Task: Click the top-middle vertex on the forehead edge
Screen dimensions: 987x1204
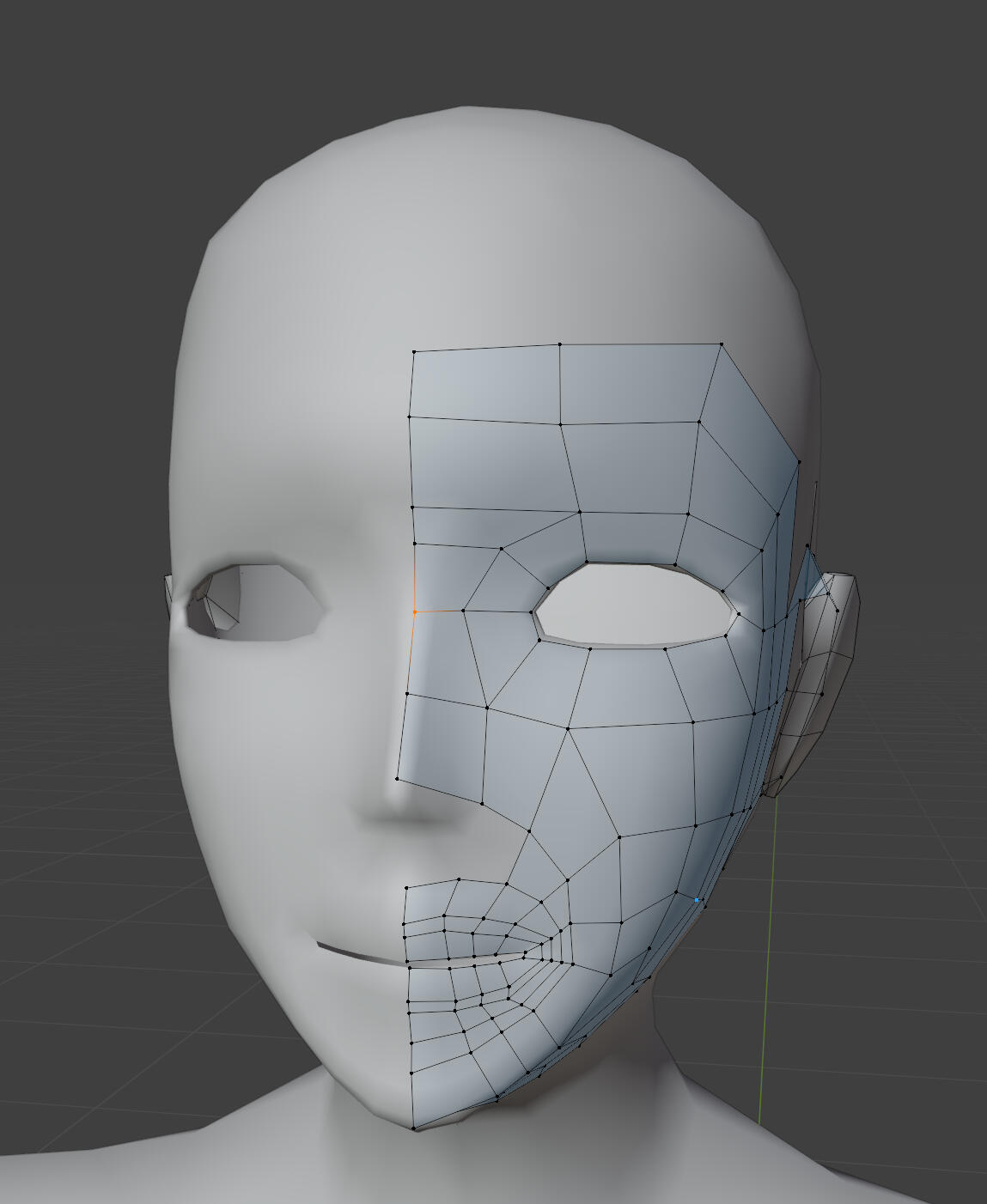Action: pyautogui.click(x=560, y=344)
